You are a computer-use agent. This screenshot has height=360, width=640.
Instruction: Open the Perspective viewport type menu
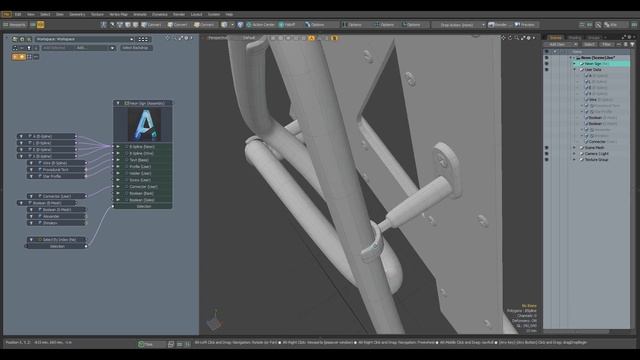[218, 38]
